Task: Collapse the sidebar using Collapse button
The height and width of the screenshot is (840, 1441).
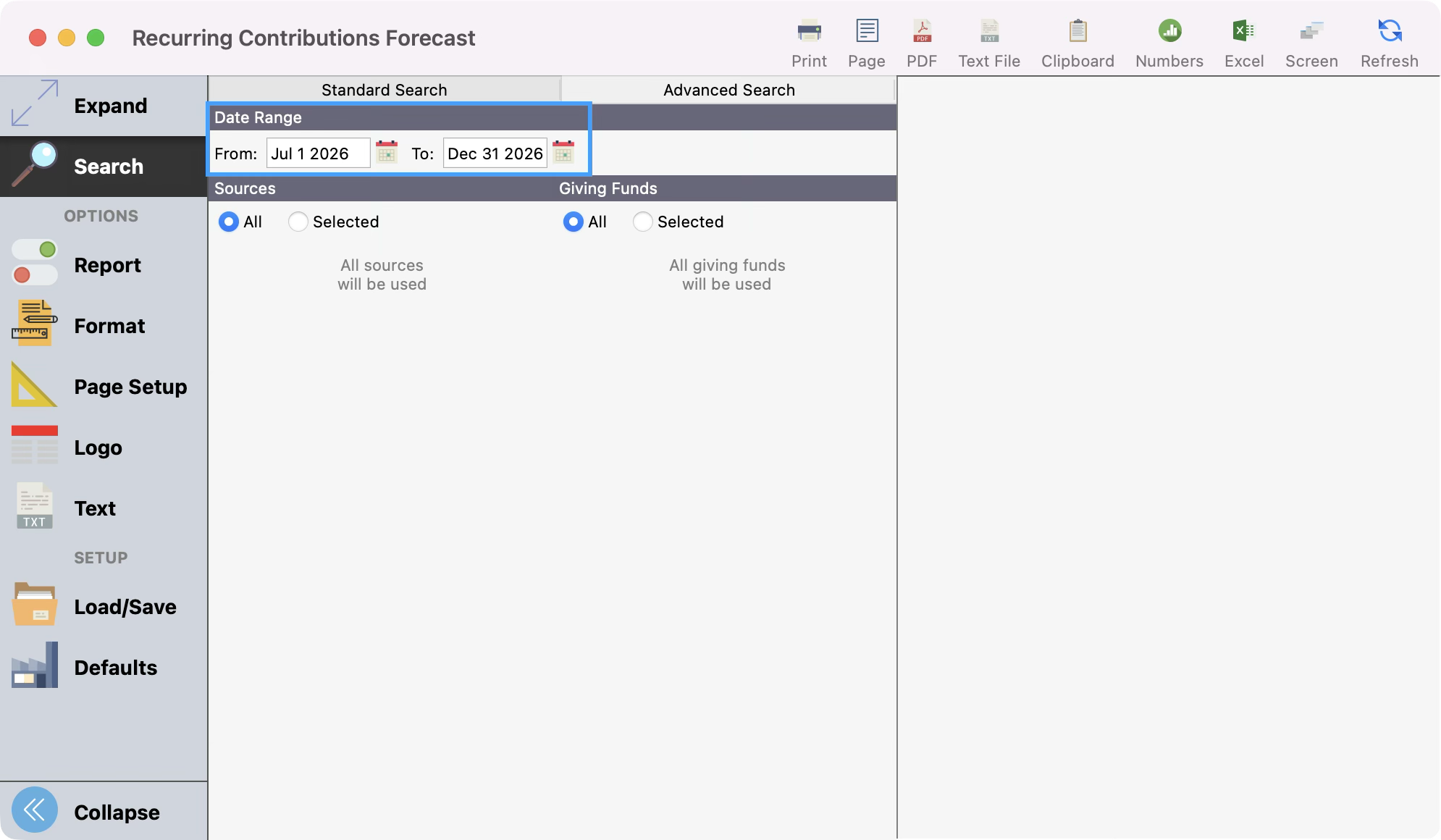Action: pos(104,811)
